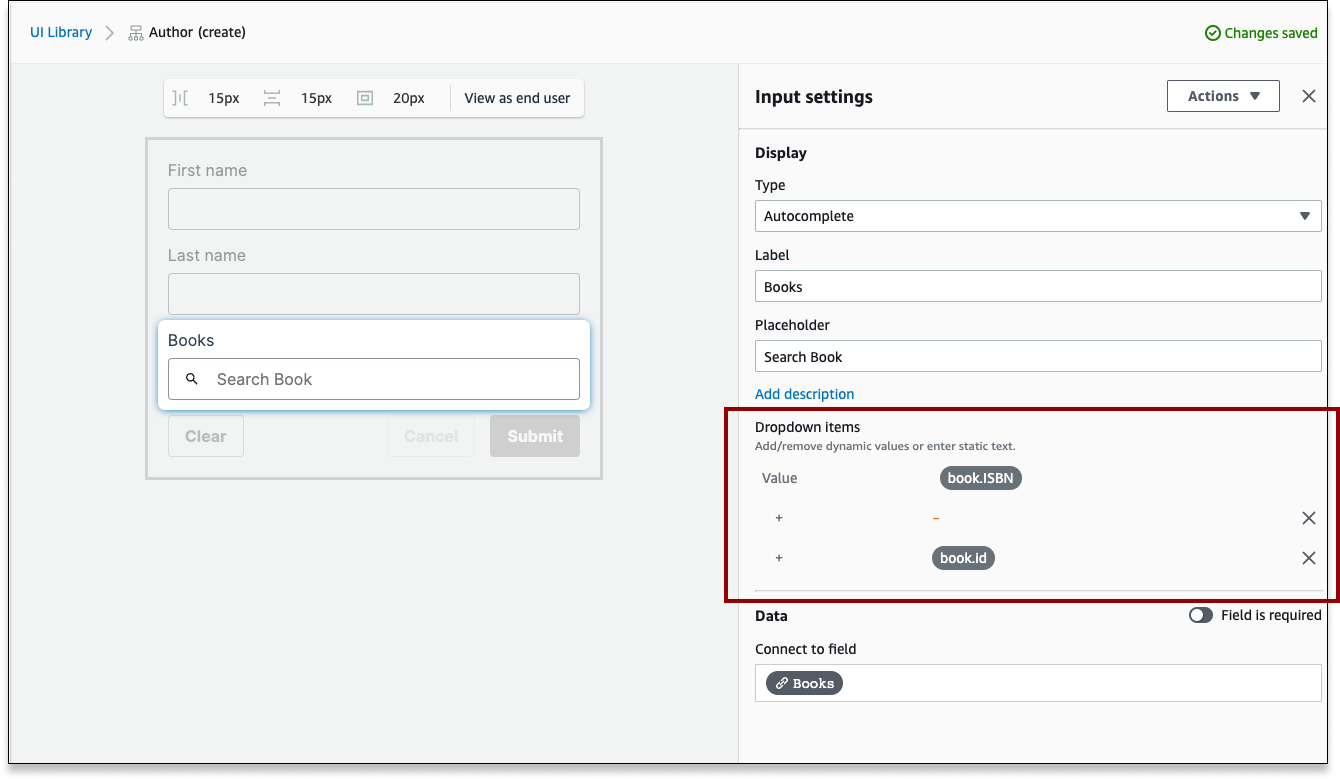
Task: Click the Clear button on form
Action: click(206, 436)
